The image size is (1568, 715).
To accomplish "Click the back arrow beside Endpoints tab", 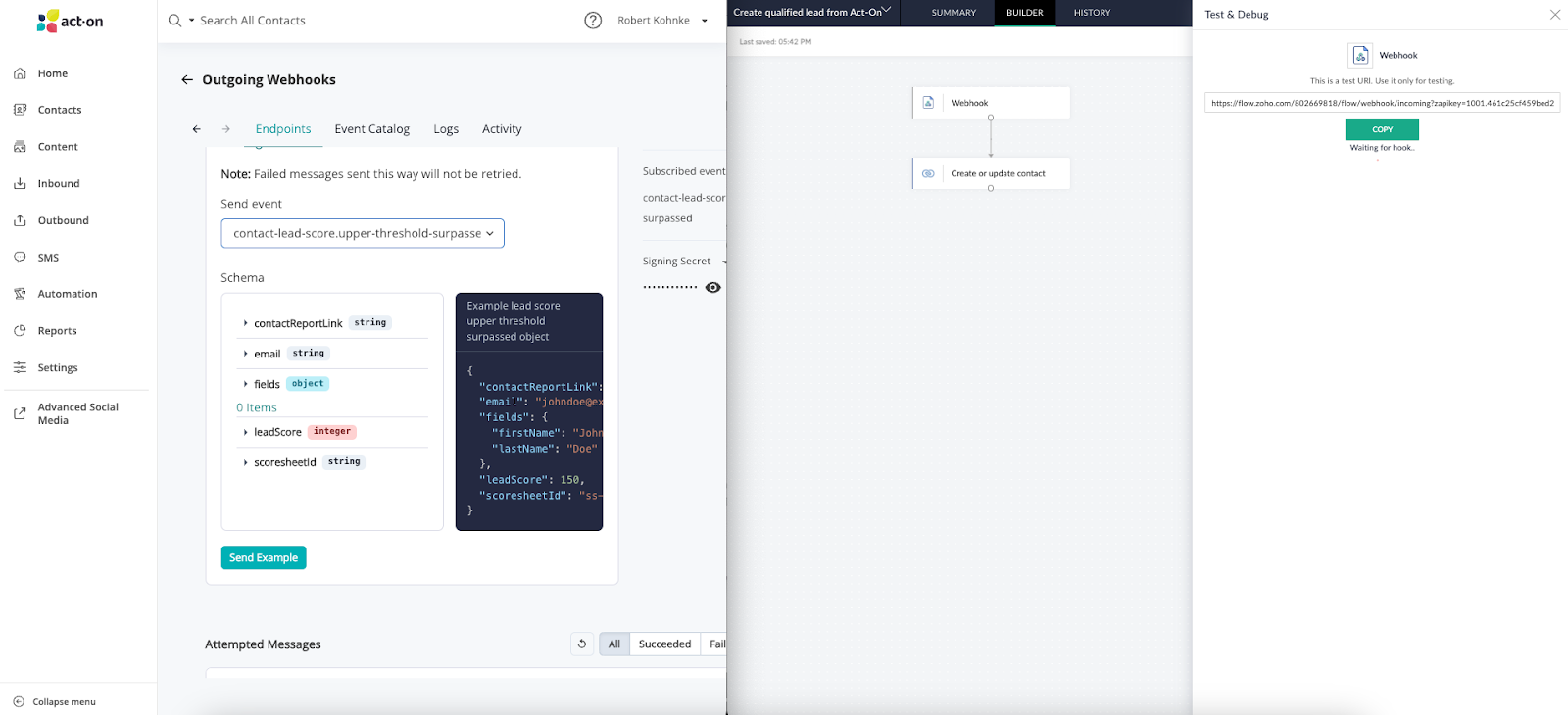I will 196,129.
